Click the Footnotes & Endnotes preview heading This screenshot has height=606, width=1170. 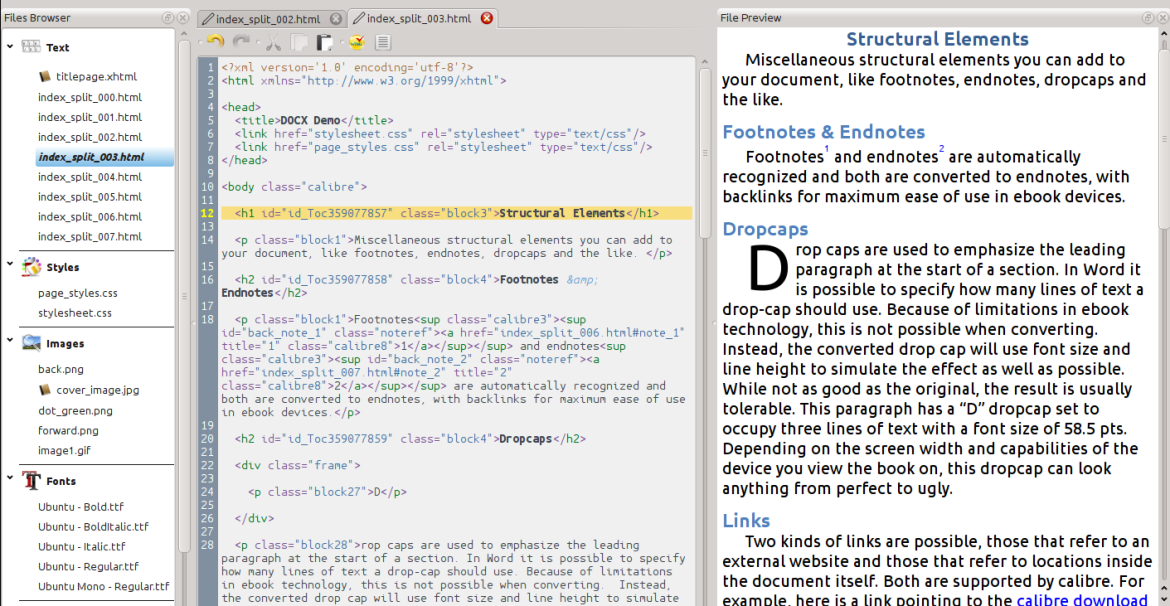point(824,132)
